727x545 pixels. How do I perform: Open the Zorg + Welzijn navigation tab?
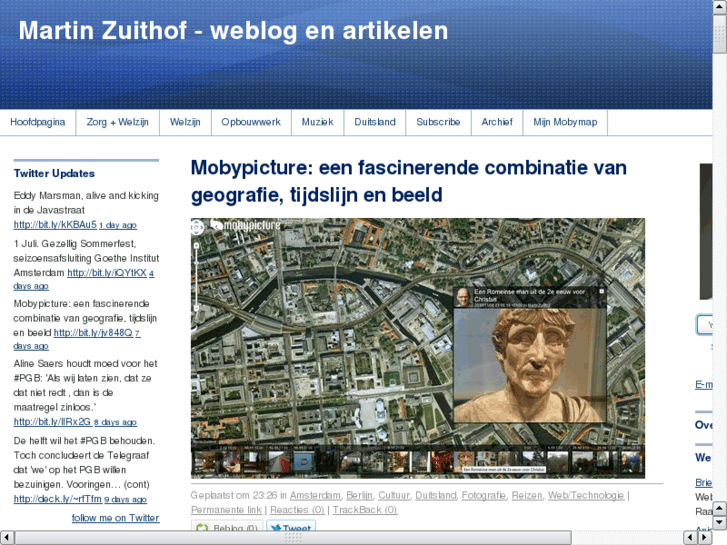tap(118, 122)
